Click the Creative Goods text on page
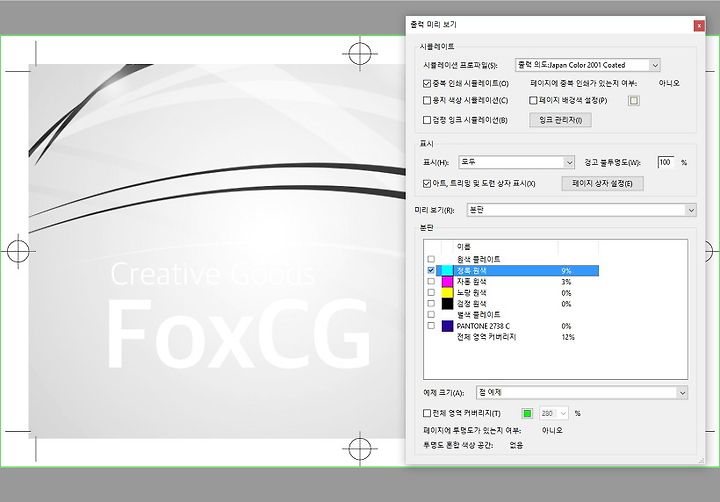Viewport: 720px width, 502px height. 213,273
